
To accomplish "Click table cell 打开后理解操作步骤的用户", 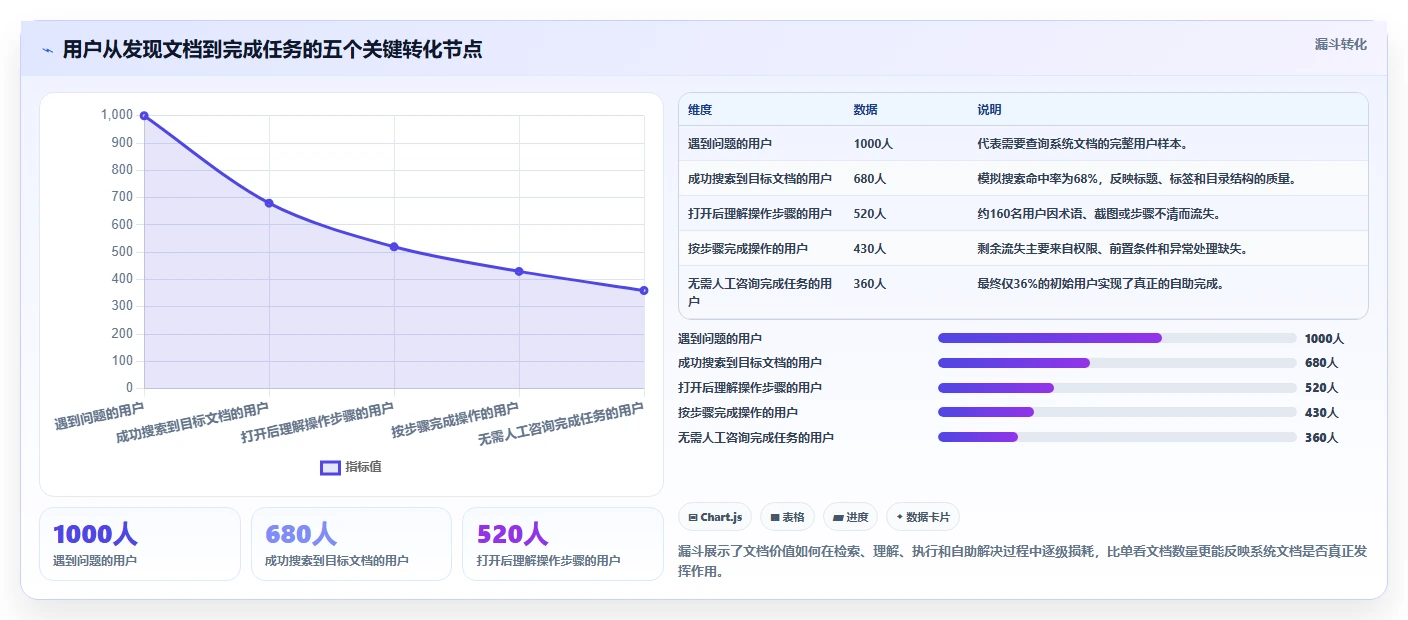I will point(760,214).
